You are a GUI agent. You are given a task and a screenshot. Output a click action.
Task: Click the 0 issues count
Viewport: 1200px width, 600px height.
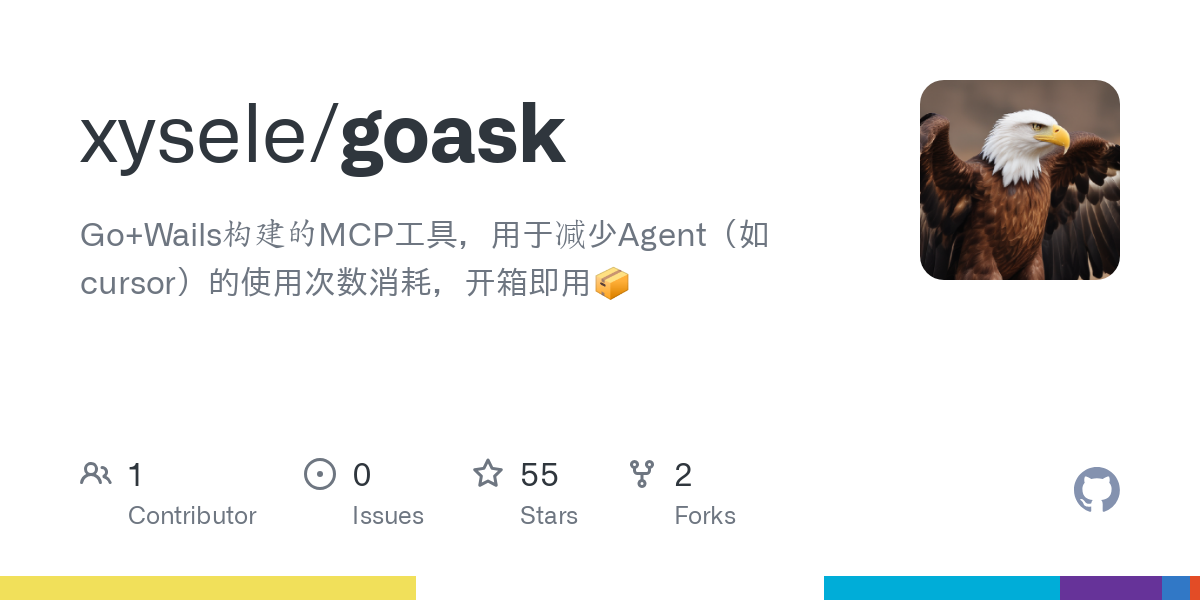pyautogui.click(x=362, y=475)
